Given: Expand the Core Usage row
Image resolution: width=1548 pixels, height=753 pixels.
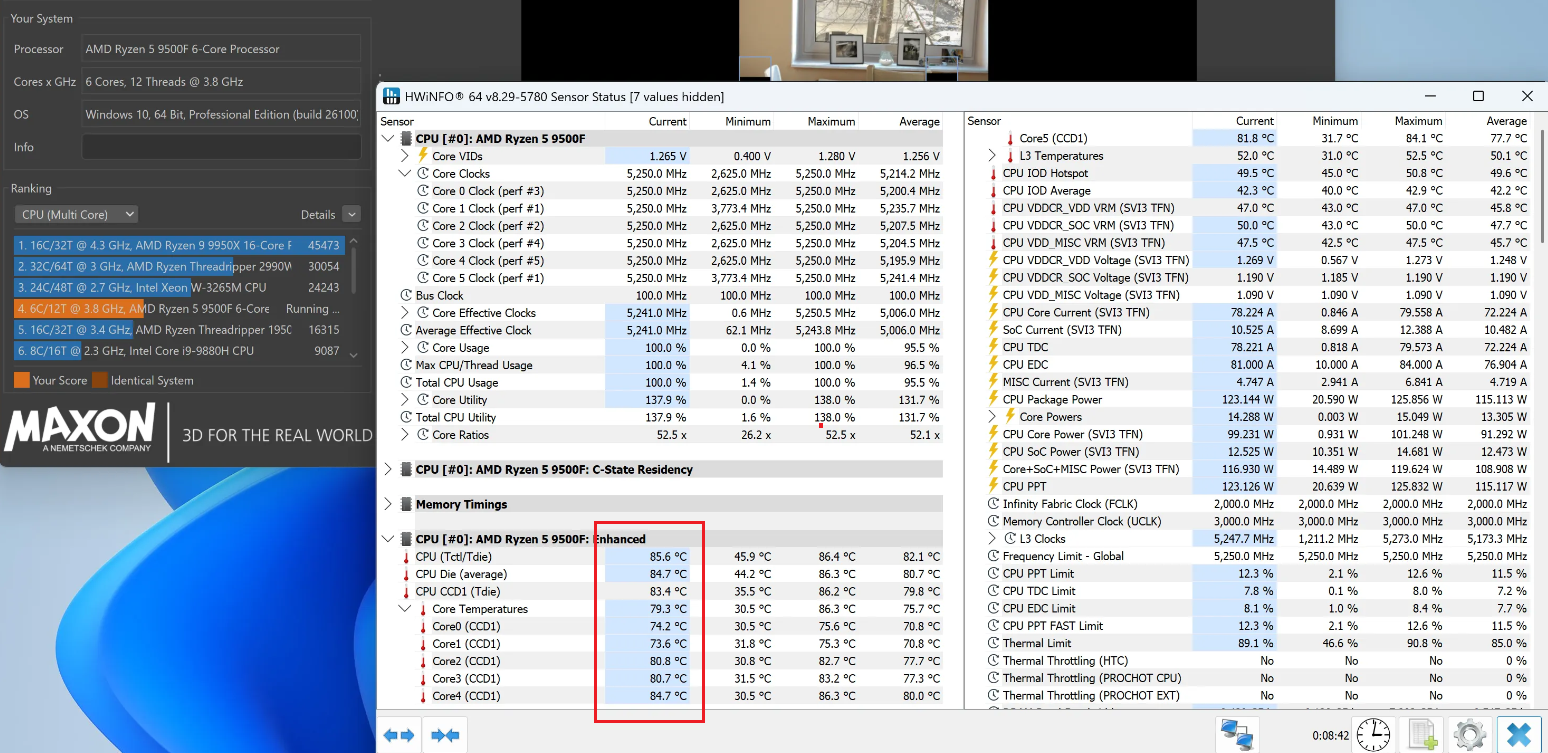Looking at the screenshot, I should (405, 348).
